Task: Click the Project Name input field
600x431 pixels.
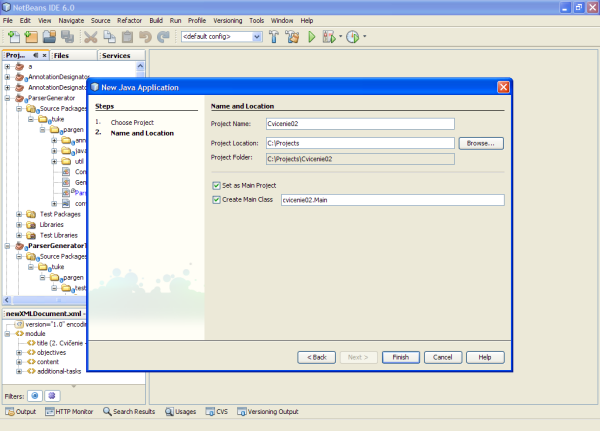Action: 360,124
